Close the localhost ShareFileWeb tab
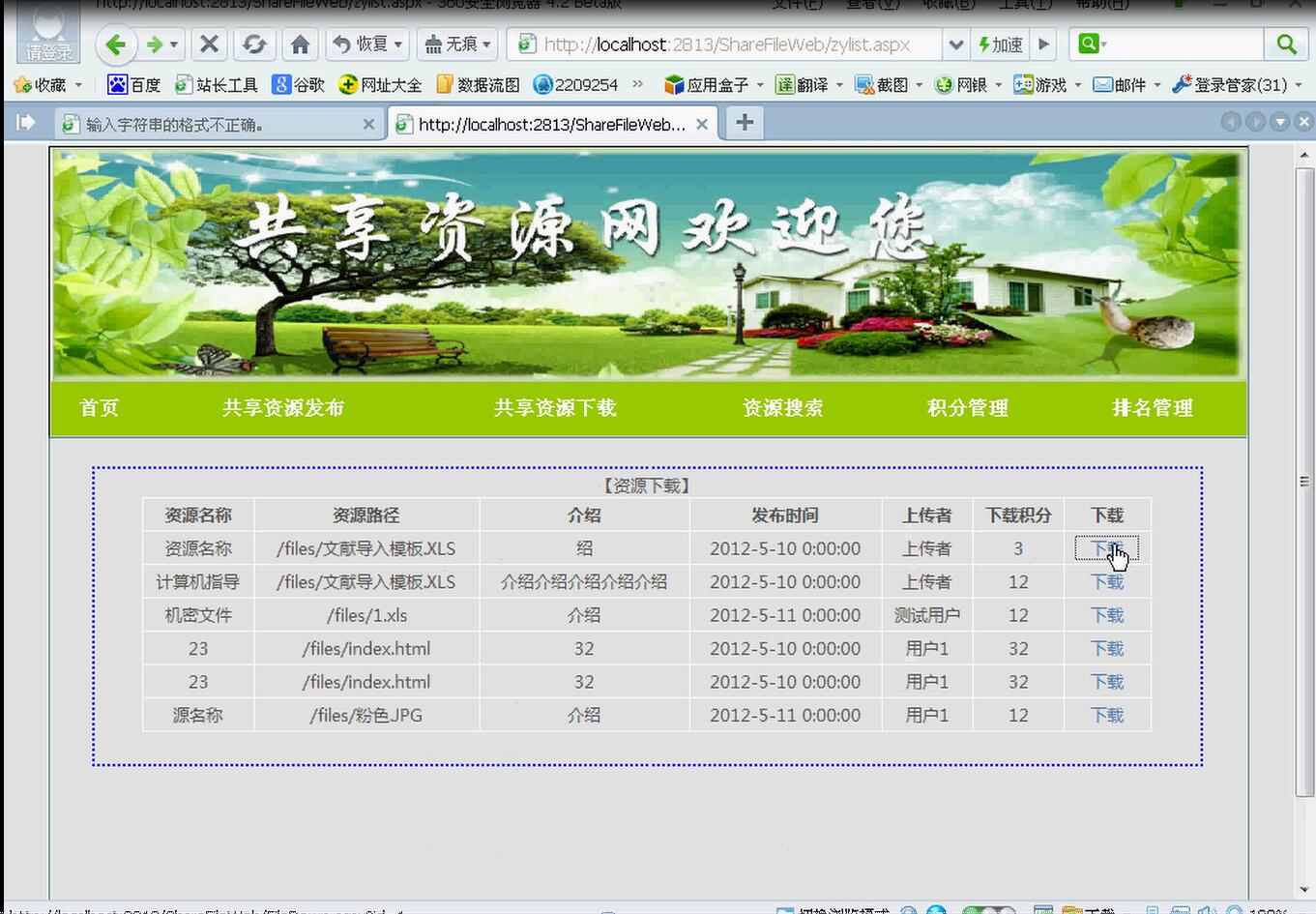This screenshot has width=1316, height=914. click(x=702, y=124)
